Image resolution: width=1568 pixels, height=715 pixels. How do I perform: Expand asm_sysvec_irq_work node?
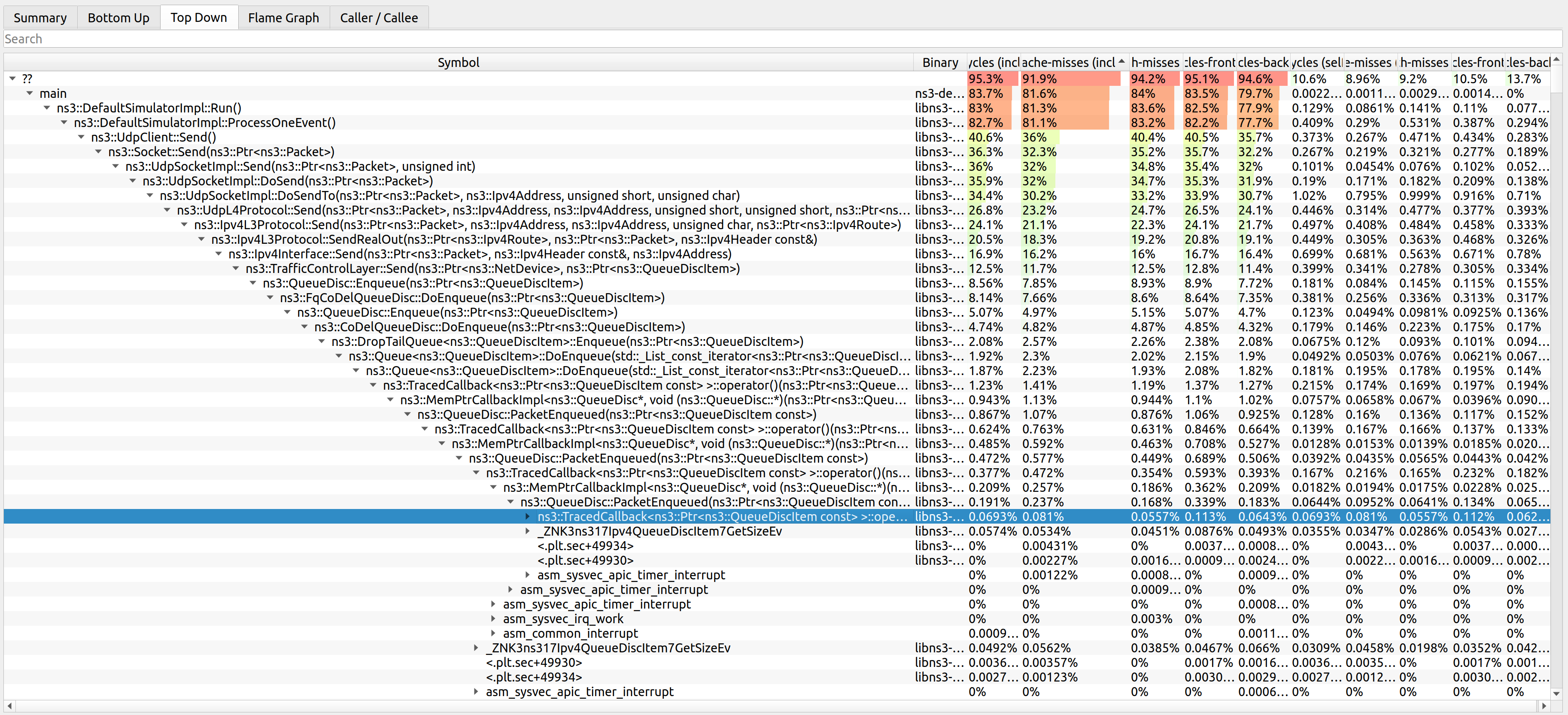pyautogui.click(x=494, y=619)
